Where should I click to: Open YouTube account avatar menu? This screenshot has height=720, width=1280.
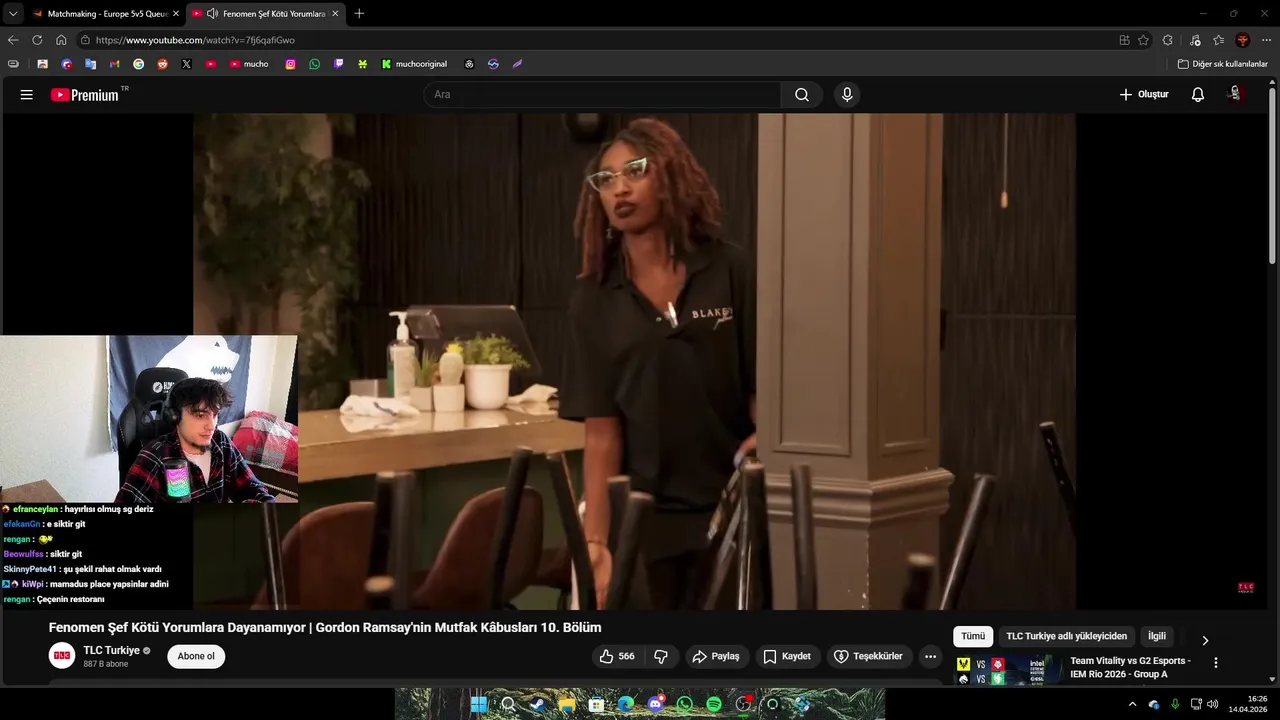(x=1236, y=95)
